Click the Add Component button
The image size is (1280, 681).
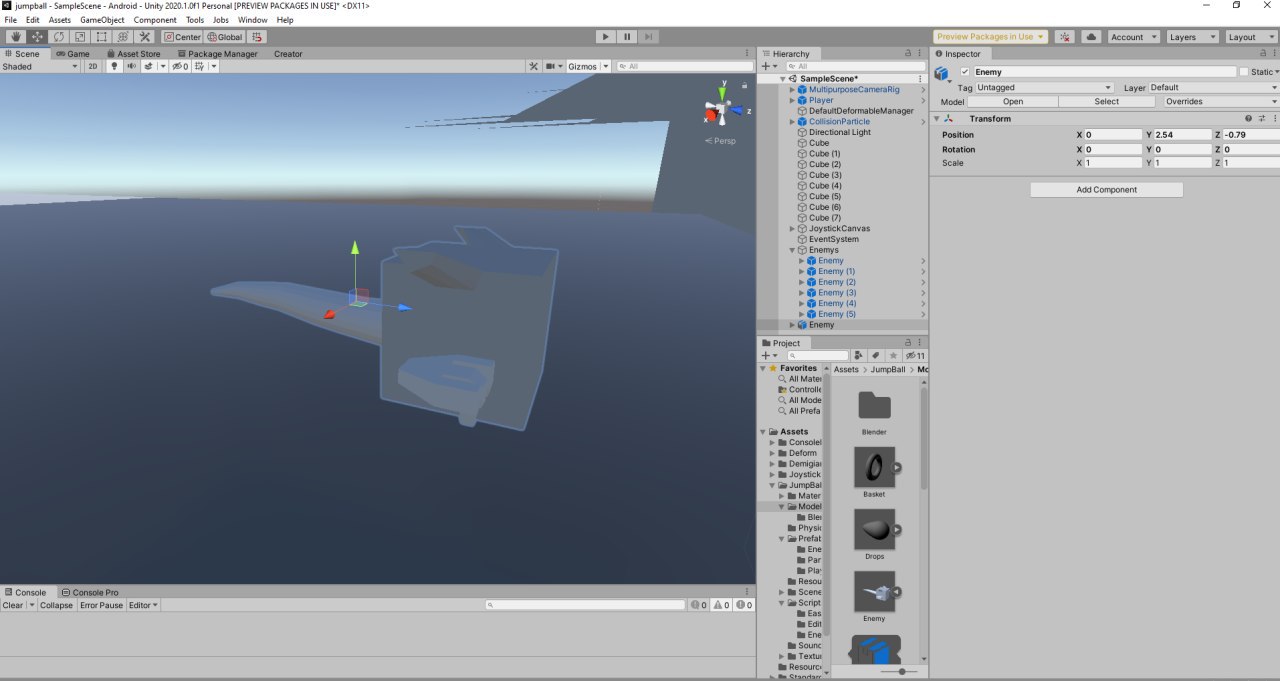click(1106, 189)
